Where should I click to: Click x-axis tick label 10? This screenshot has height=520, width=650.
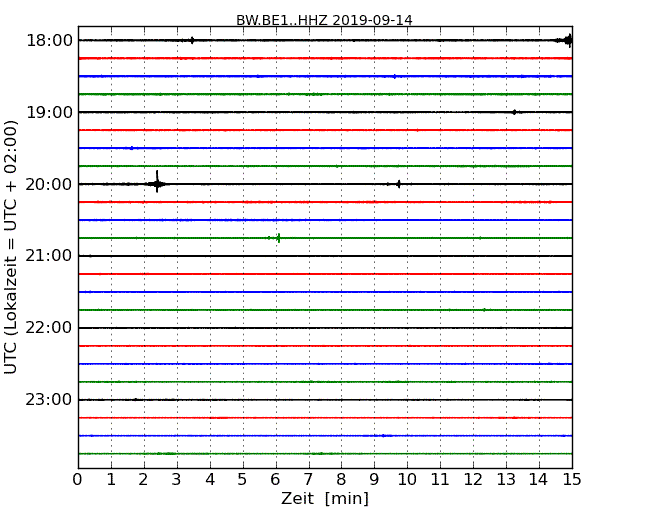407,480
